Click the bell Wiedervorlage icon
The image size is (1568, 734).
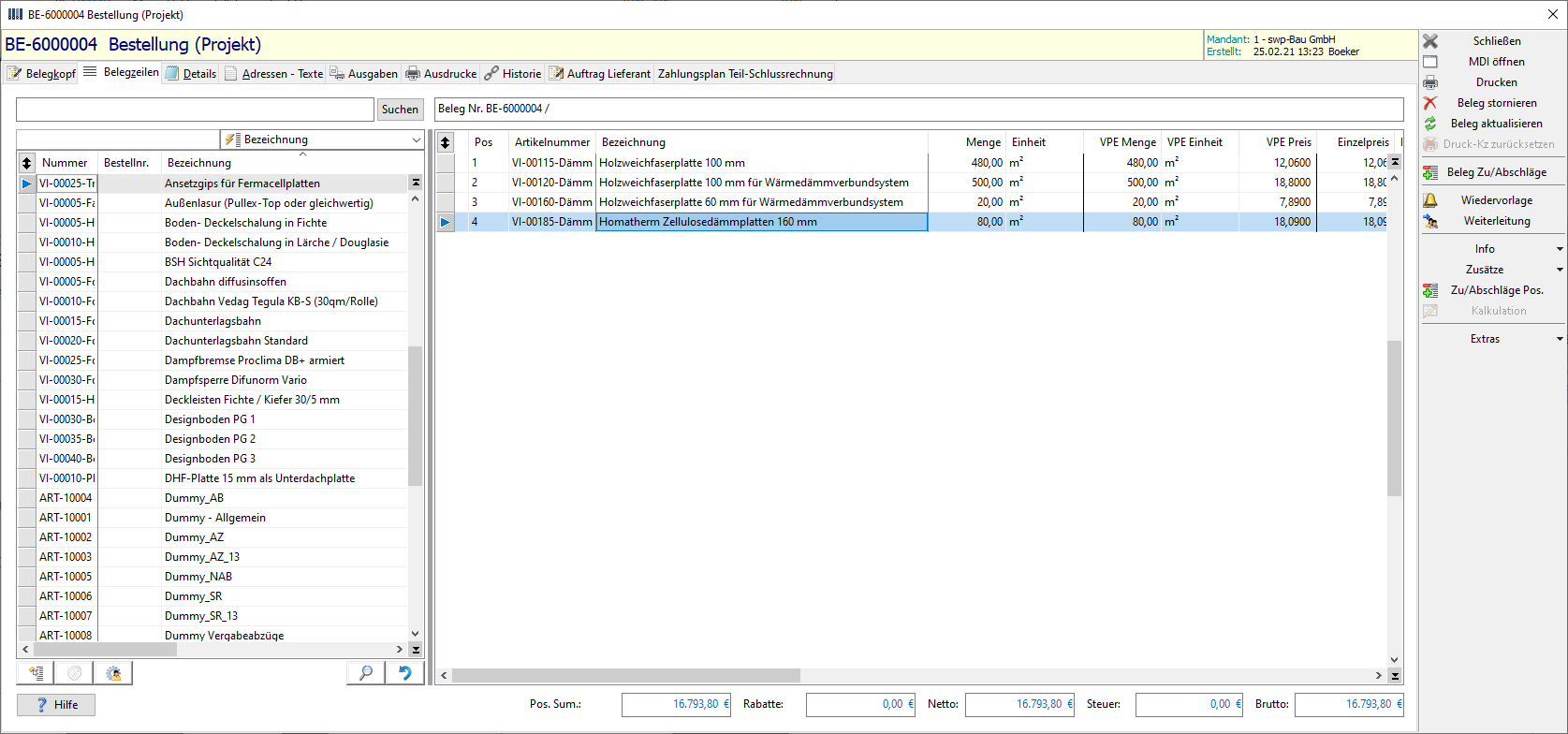[x=1430, y=200]
